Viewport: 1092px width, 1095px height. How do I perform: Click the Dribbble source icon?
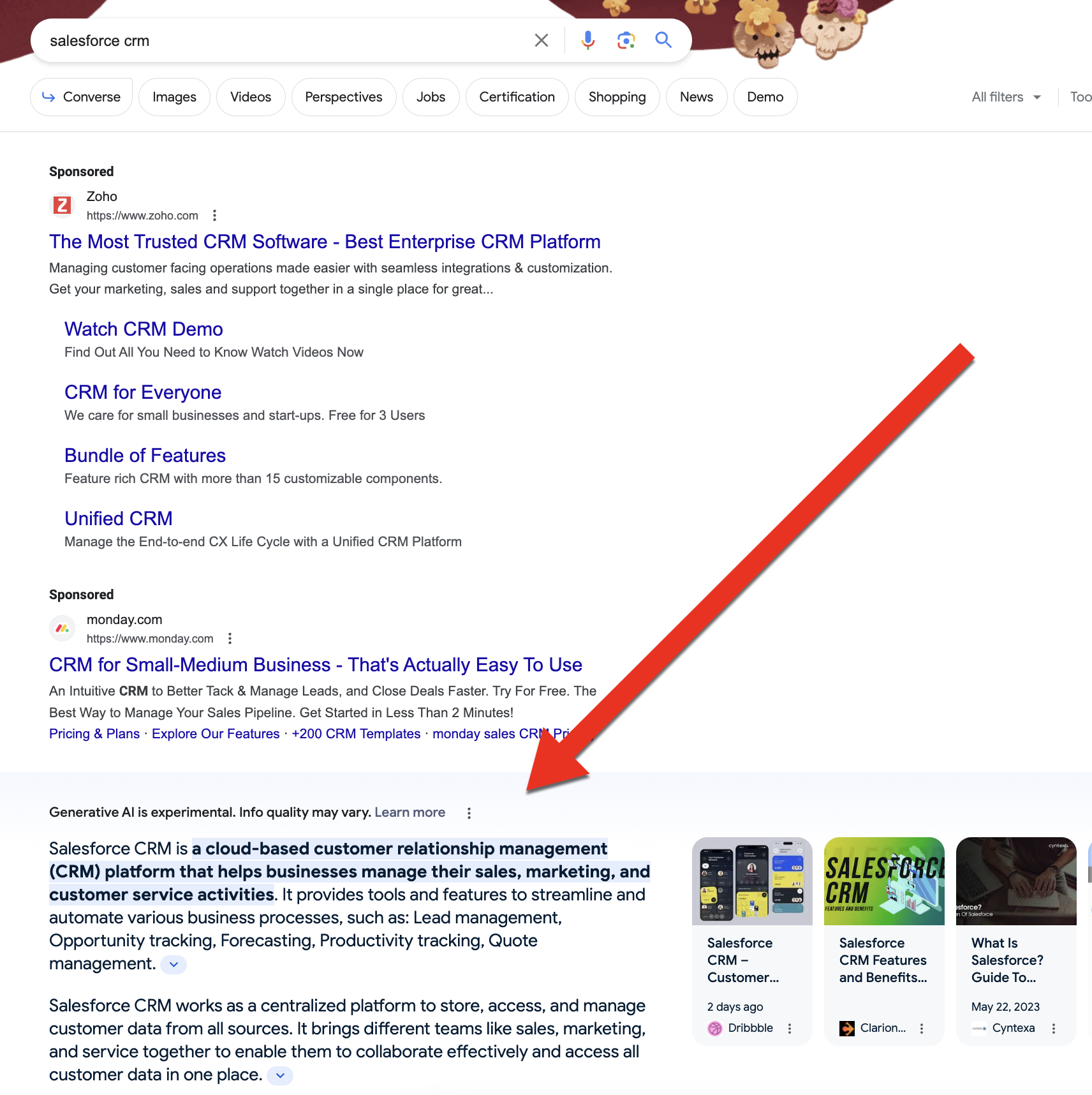click(x=715, y=1029)
